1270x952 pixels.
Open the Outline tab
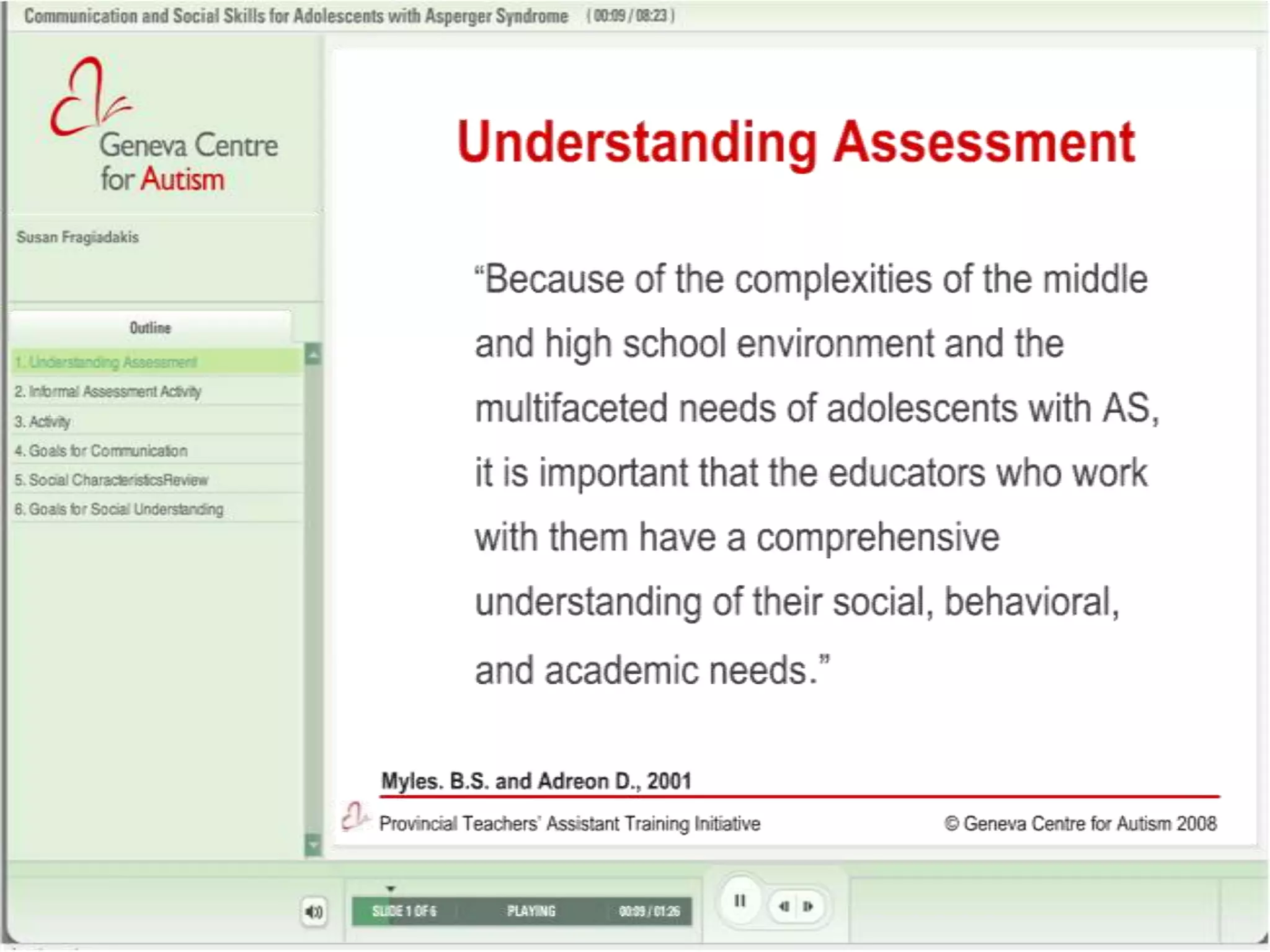pyautogui.click(x=150, y=328)
